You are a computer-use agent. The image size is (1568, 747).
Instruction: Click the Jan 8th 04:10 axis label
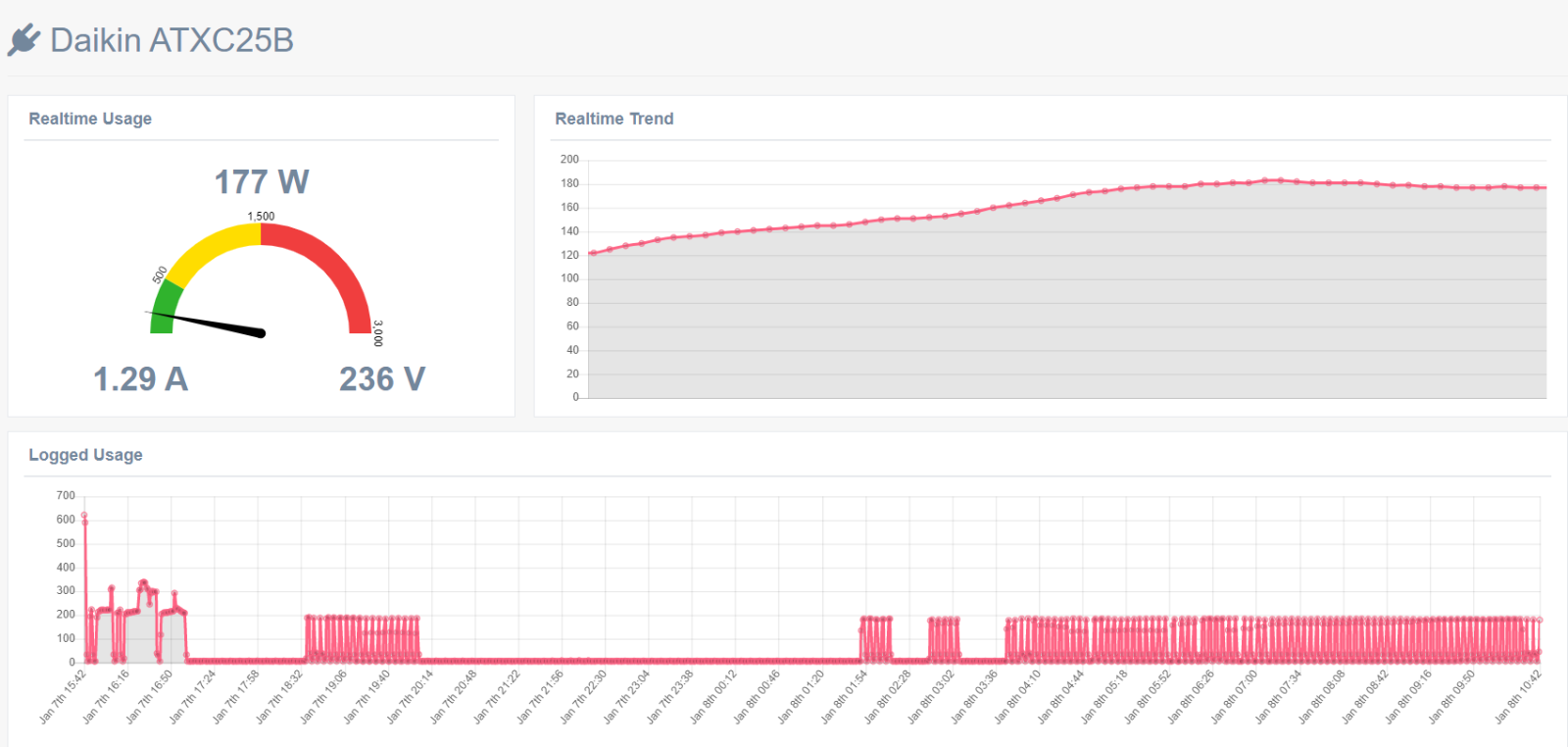tap(1017, 697)
